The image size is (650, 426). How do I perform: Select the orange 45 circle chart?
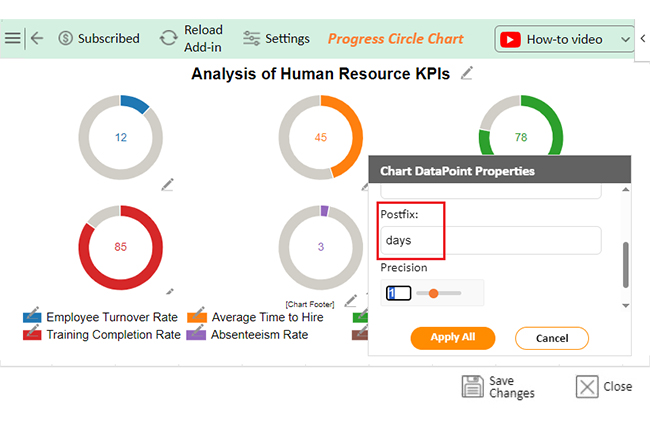(x=320, y=137)
